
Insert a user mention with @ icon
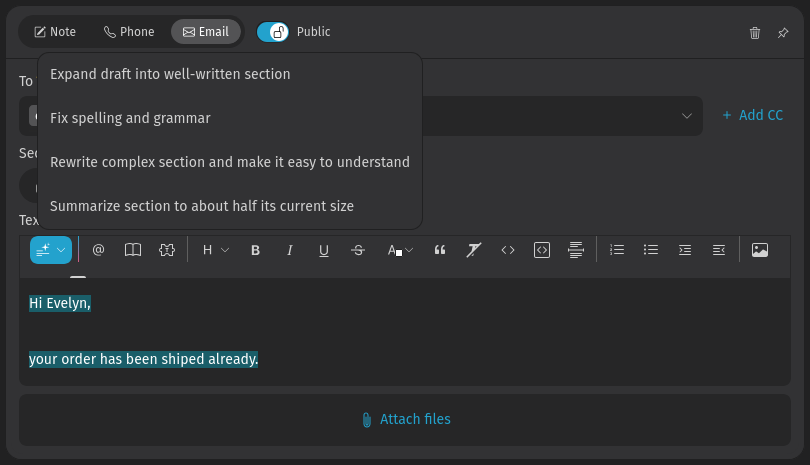98,250
